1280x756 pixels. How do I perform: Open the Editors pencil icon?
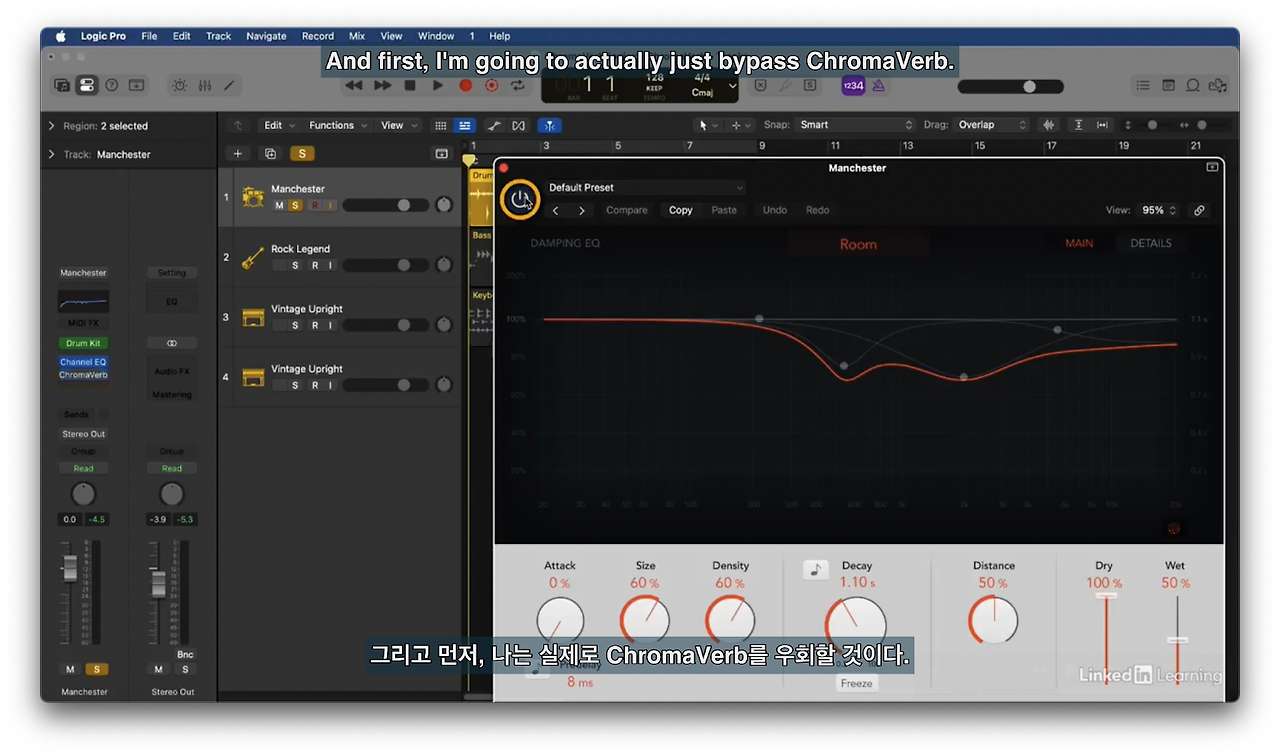click(229, 86)
